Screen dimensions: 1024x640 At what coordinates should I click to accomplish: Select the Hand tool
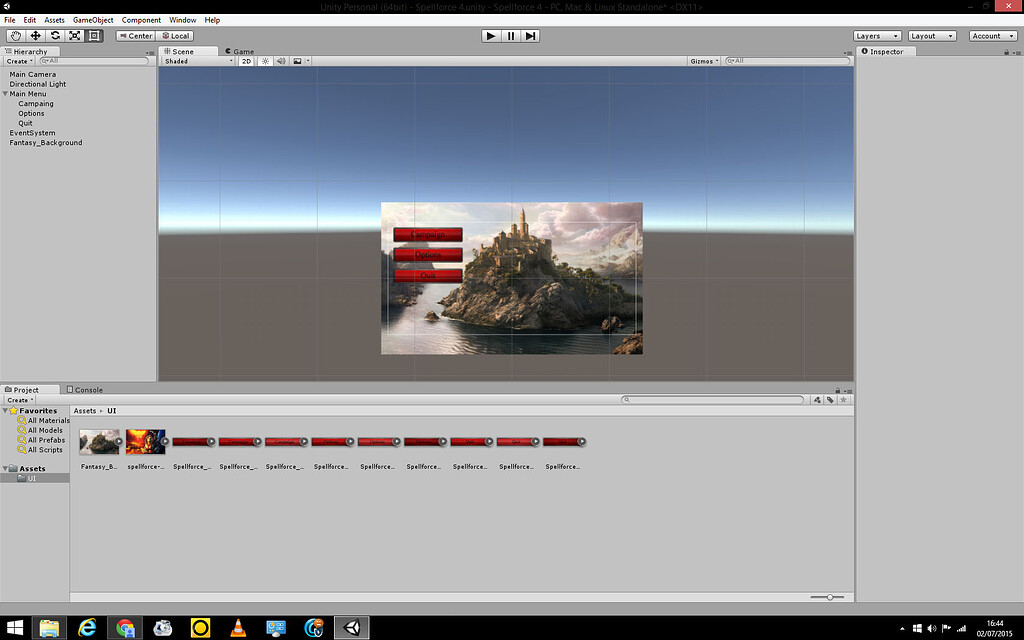[14, 35]
